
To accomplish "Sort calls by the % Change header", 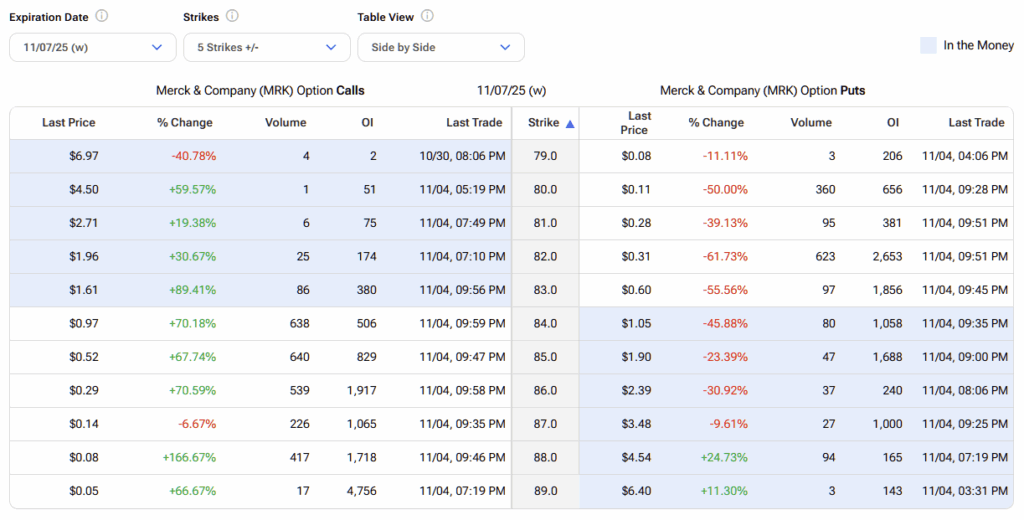I will pyautogui.click(x=185, y=123).
